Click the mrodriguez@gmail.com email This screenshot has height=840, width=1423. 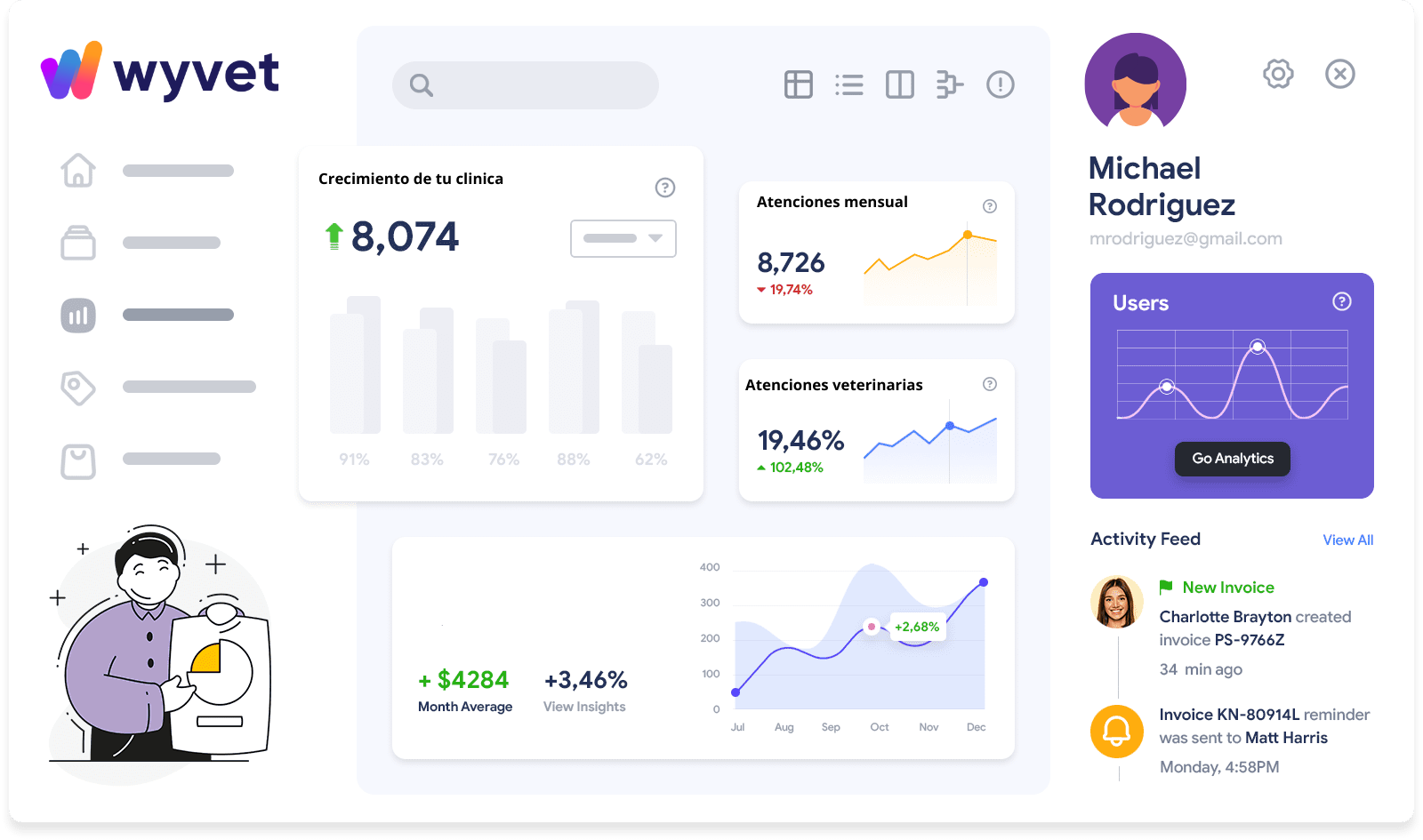pyautogui.click(x=1186, y=238)
